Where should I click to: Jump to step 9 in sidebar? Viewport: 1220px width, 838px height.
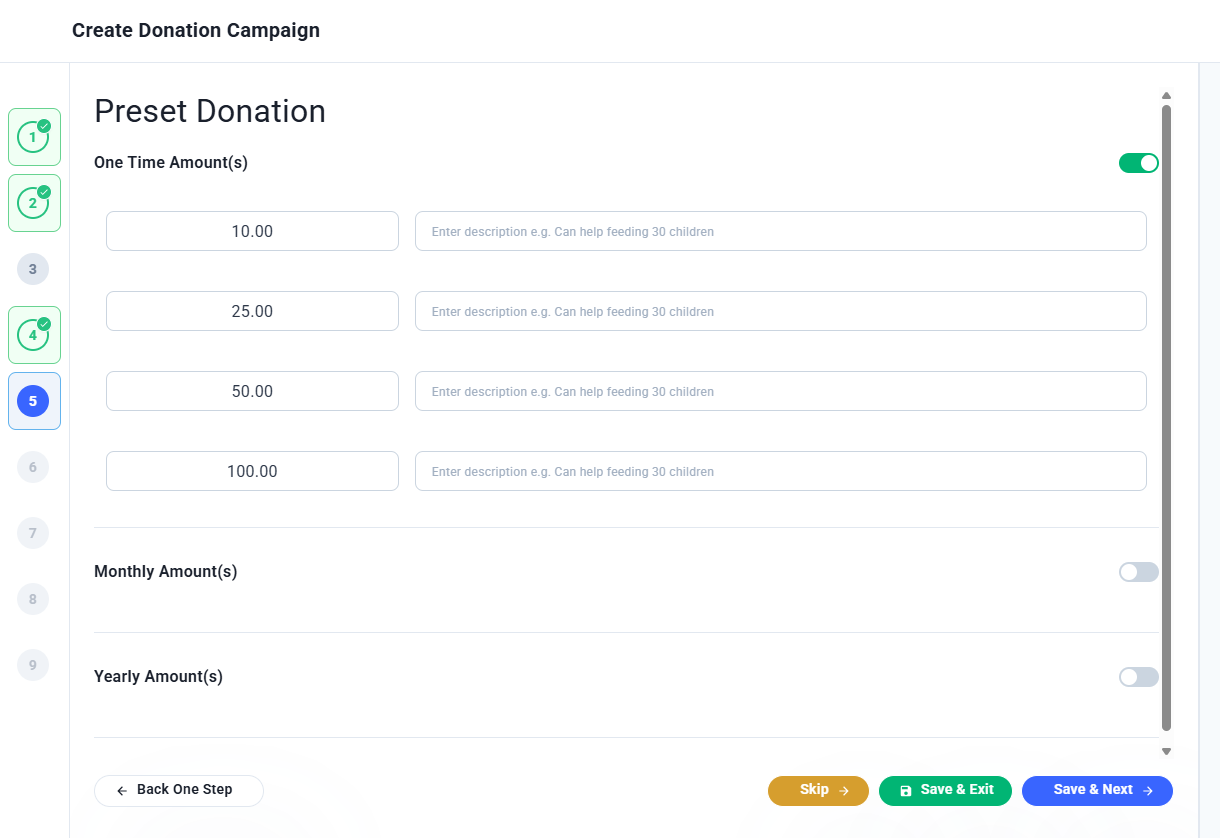pyautogui.click(x=33, y=665)
